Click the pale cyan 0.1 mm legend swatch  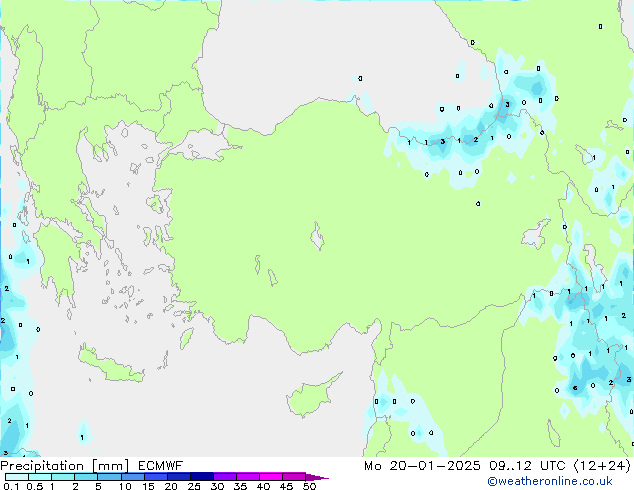tap(10, 477)
